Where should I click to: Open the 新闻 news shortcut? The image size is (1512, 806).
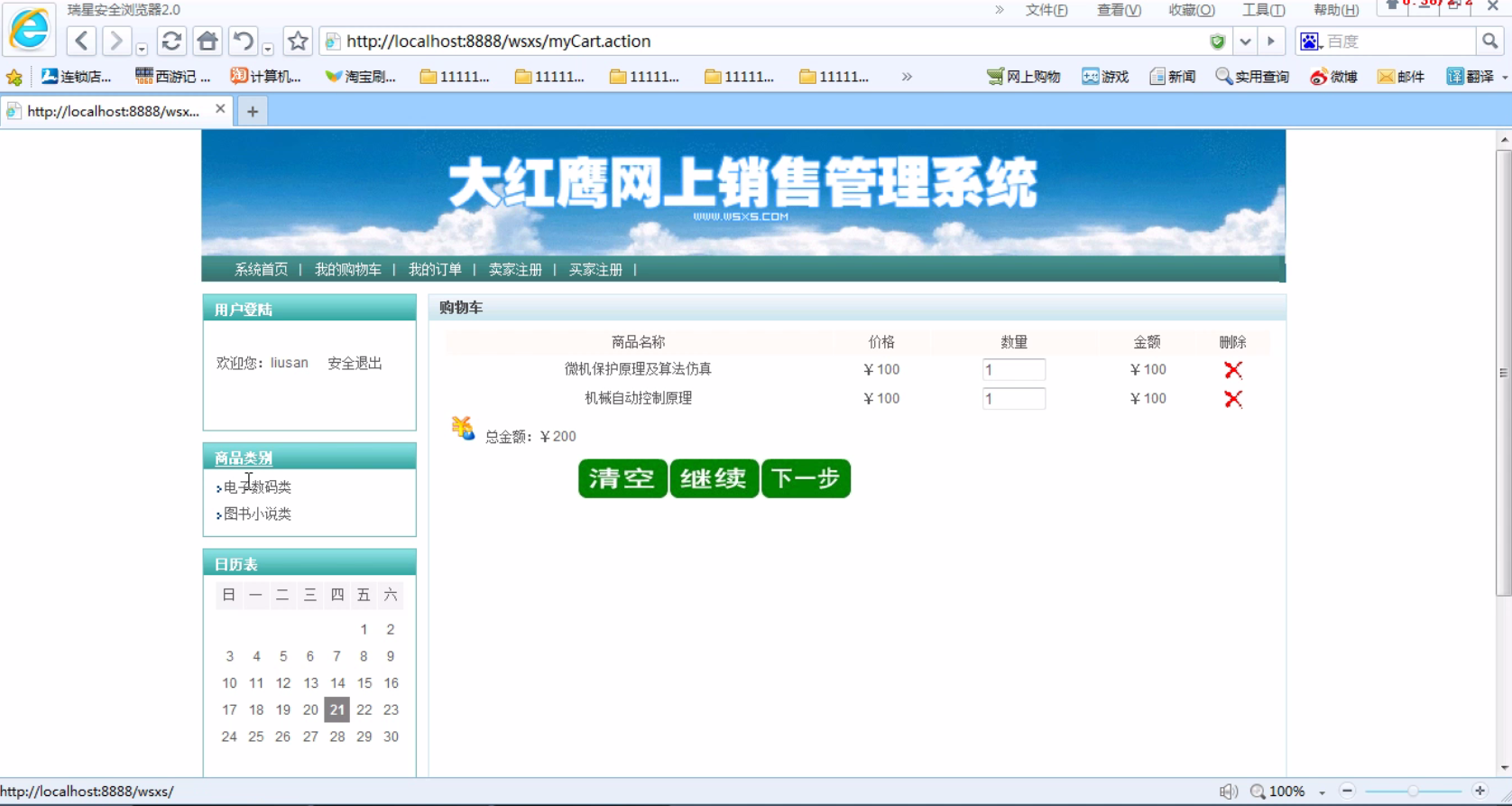(1172, 77)
